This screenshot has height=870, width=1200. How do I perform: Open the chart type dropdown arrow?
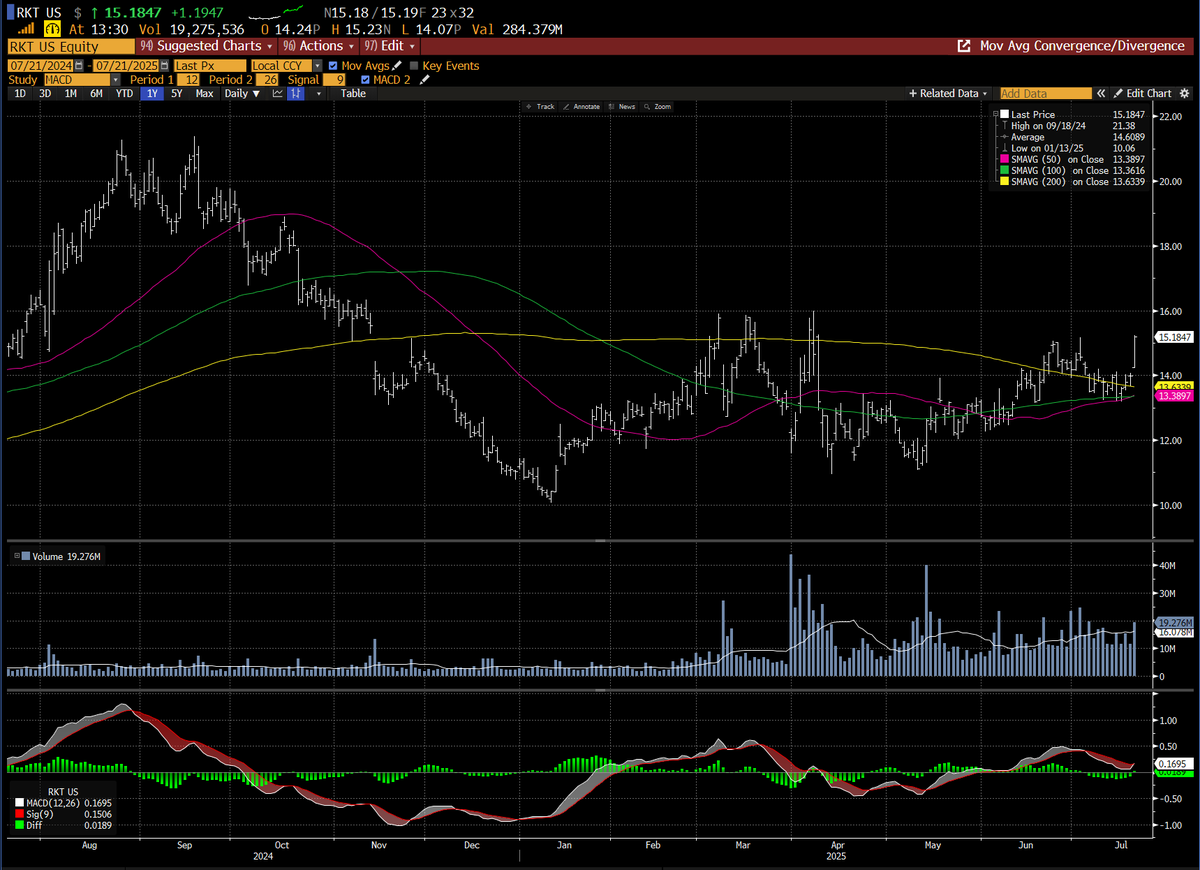click(319, 93)
